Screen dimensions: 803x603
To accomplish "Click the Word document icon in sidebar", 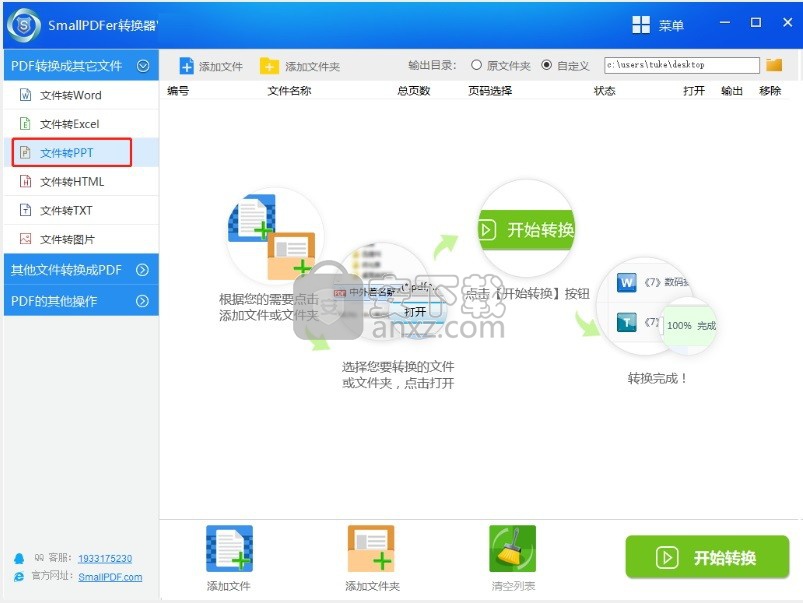I will [25, 95].
